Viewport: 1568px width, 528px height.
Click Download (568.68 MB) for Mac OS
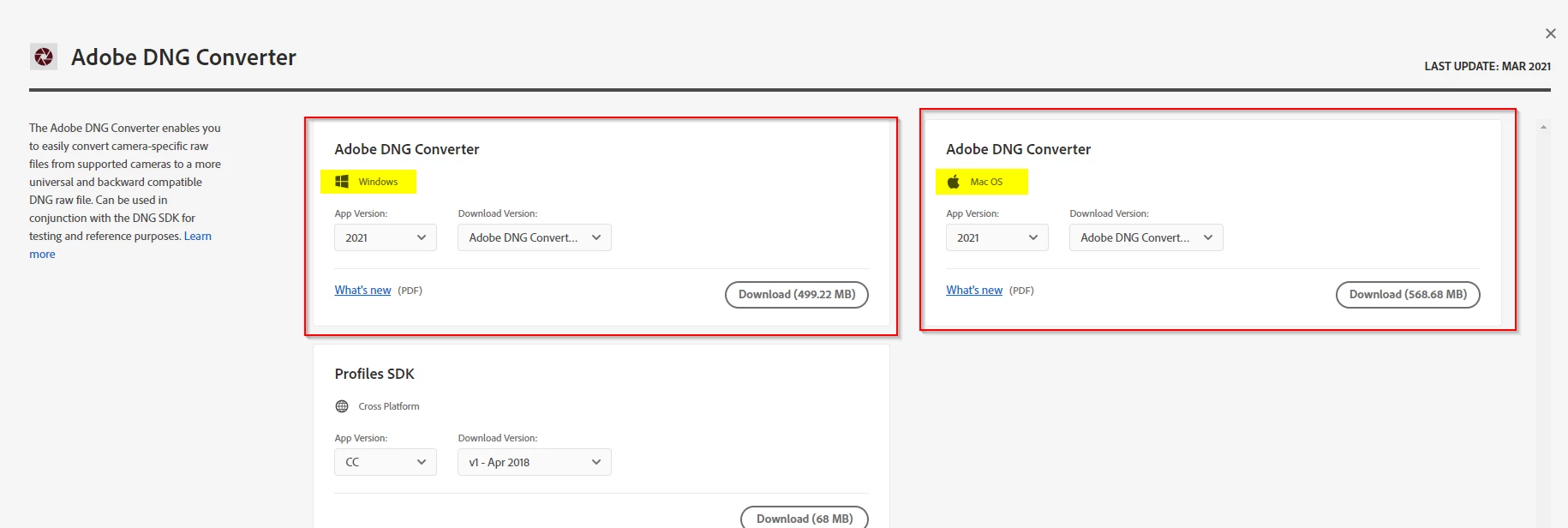(1408, 294)
